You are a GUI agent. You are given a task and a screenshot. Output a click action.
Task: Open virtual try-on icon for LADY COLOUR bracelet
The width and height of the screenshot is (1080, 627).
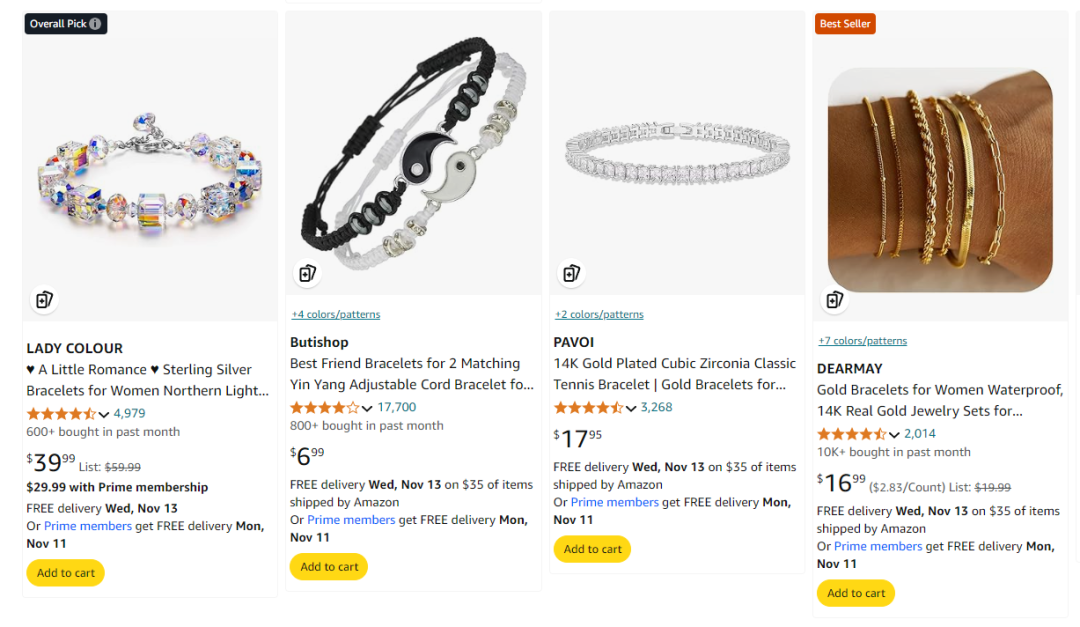coord(43,299)
